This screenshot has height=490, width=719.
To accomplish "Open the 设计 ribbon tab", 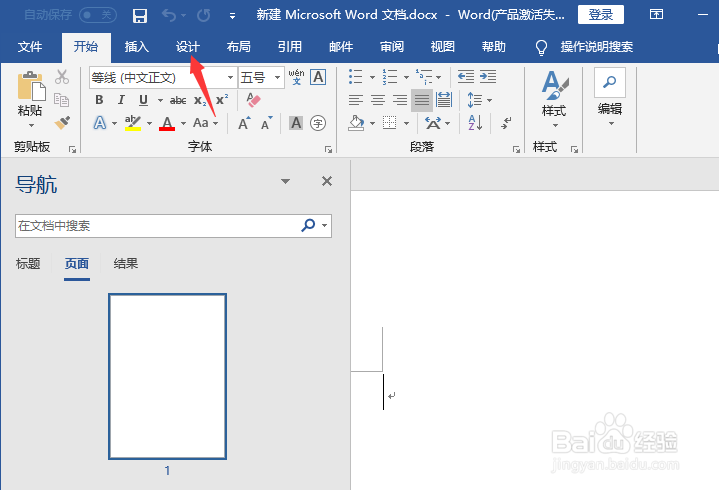I will pos(188,47).
